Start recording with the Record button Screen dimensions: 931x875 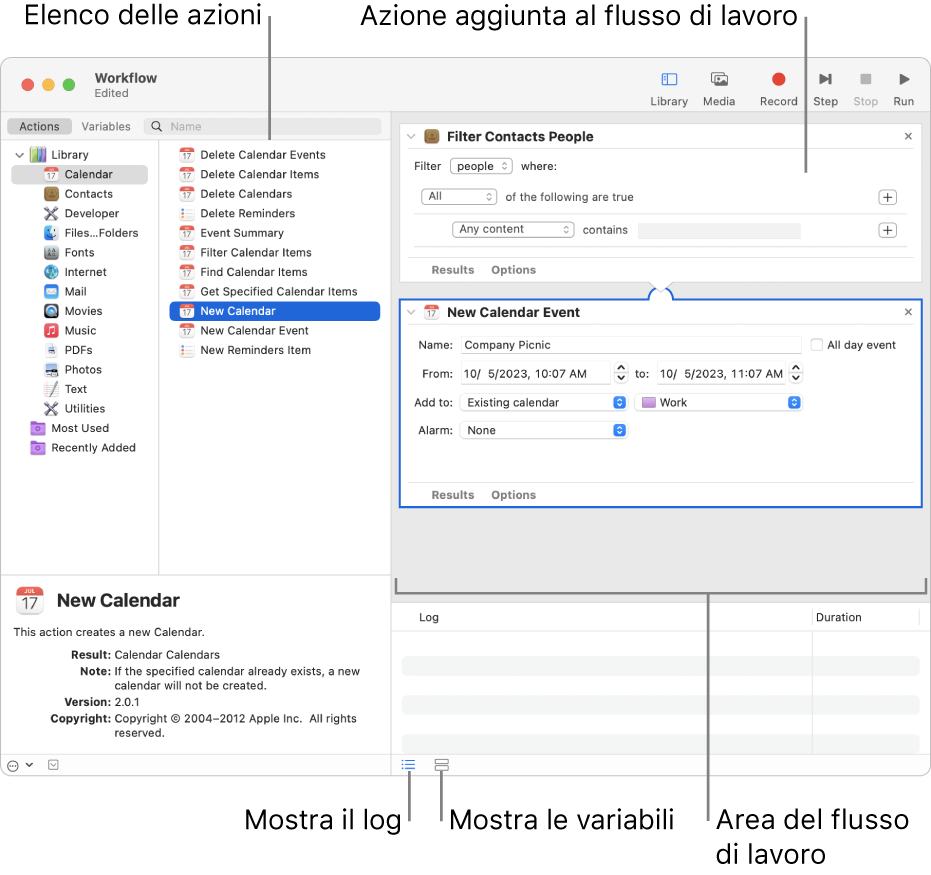pyautogui.click(x=778, y=89)
